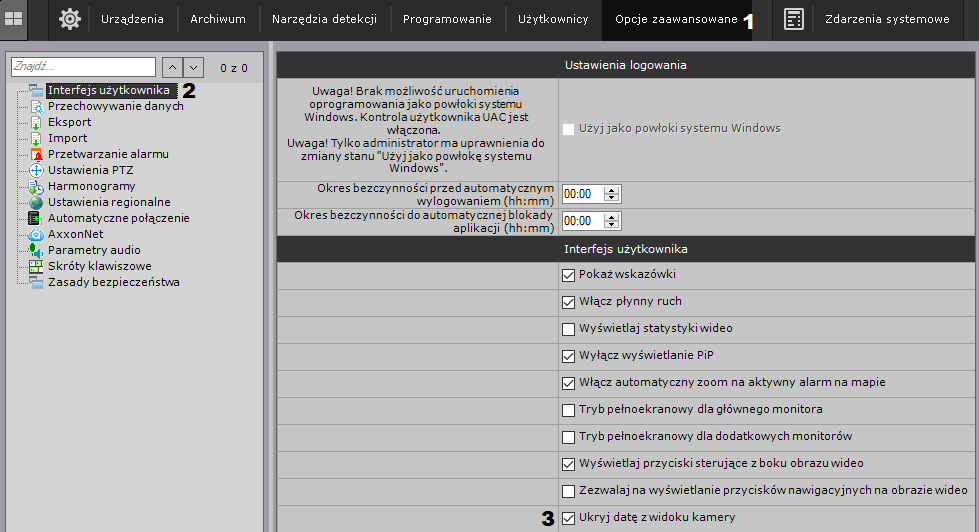Viewport: 979px width, 532px height.
Task: Select Interfejs użytkownika tree item
Action: [111, 91]
